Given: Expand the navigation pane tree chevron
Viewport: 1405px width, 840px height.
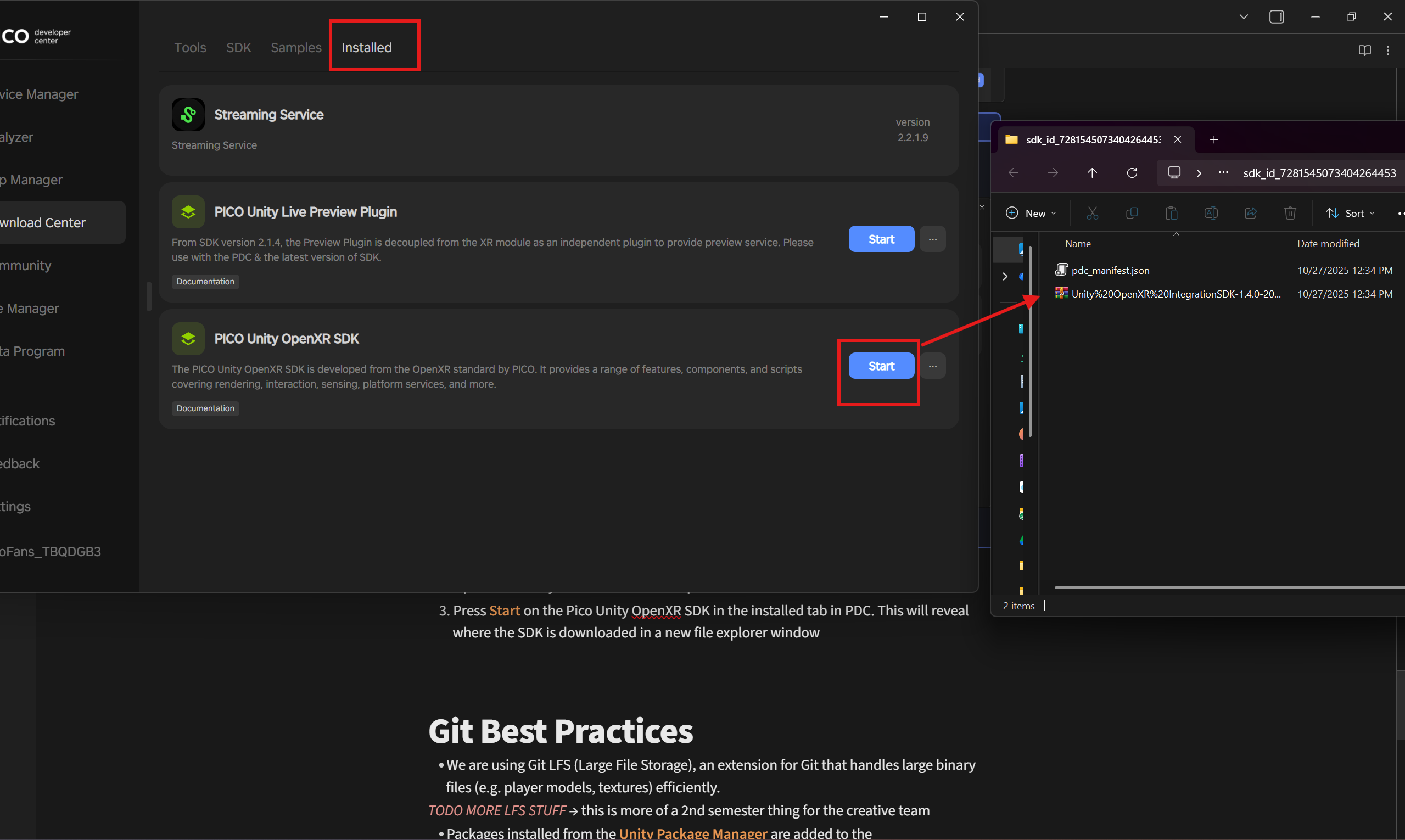Looking at the screenshot, I should [x=1005, y=276].
